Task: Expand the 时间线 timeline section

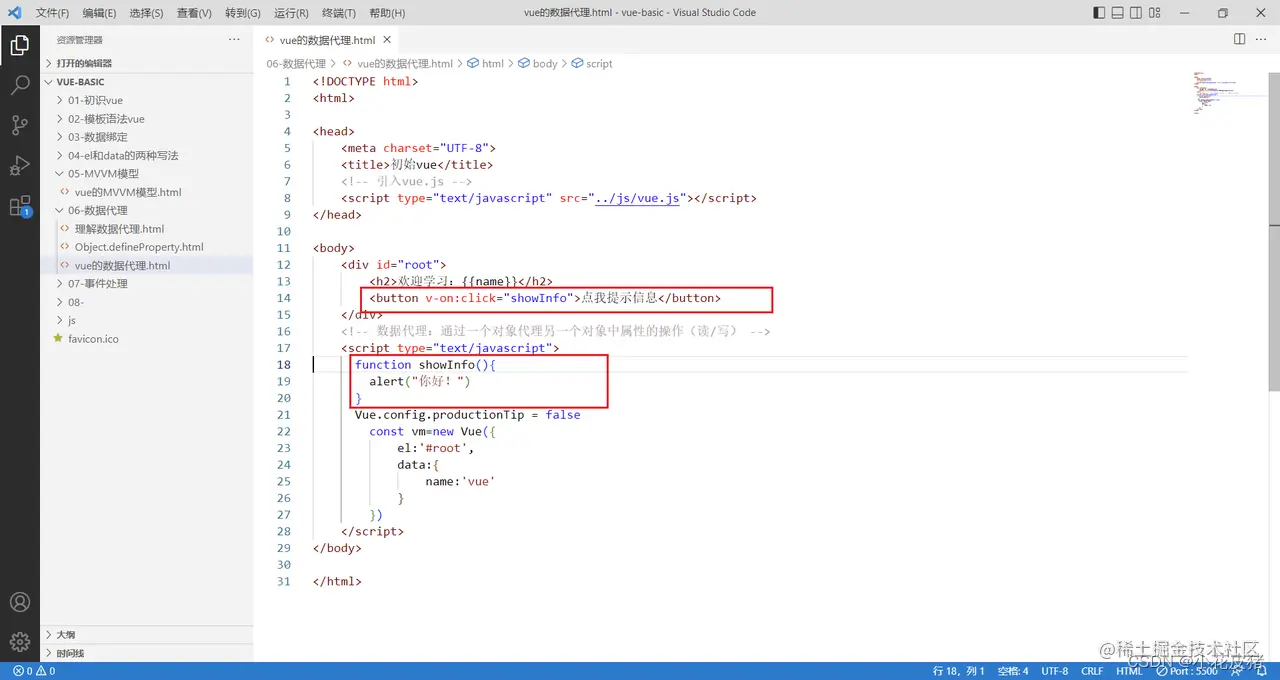Action: (x=146, y=653)
